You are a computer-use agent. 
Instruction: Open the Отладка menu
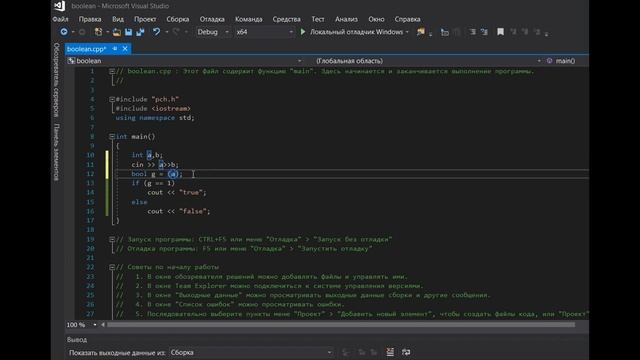coord(212,19)
